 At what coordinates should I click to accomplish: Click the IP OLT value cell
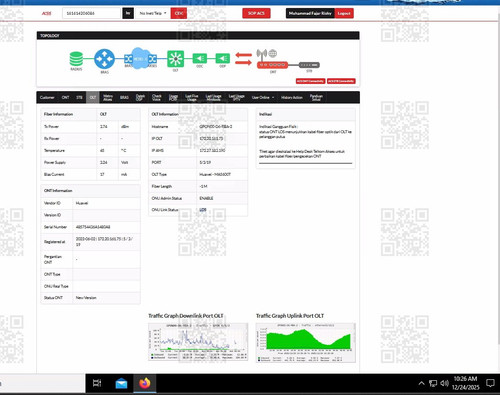(222, 139)
